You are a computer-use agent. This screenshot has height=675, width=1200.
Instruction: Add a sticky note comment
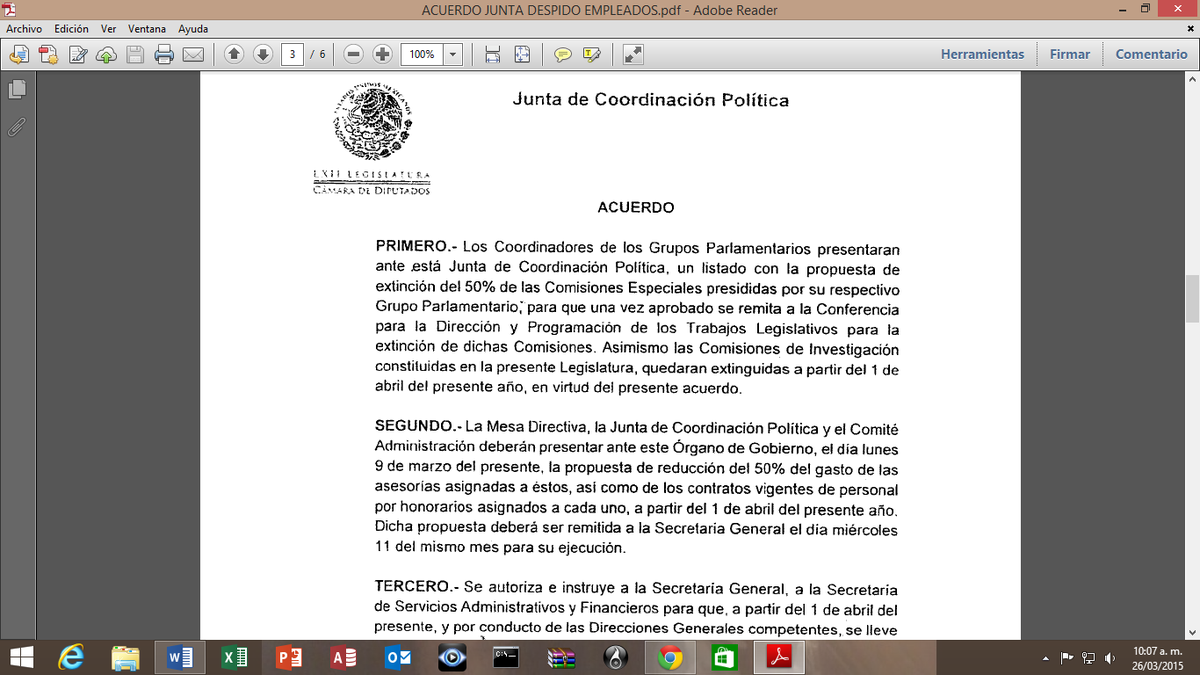(563, 54)
